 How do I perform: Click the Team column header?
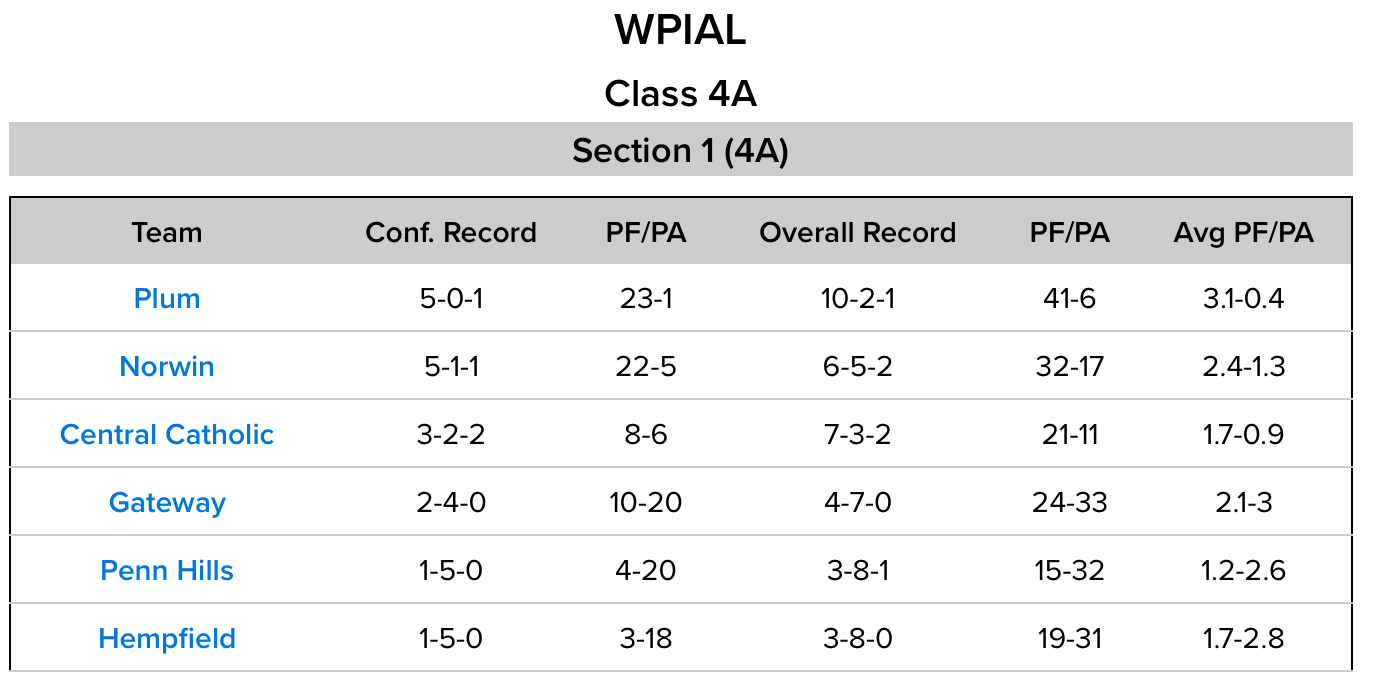167,233
